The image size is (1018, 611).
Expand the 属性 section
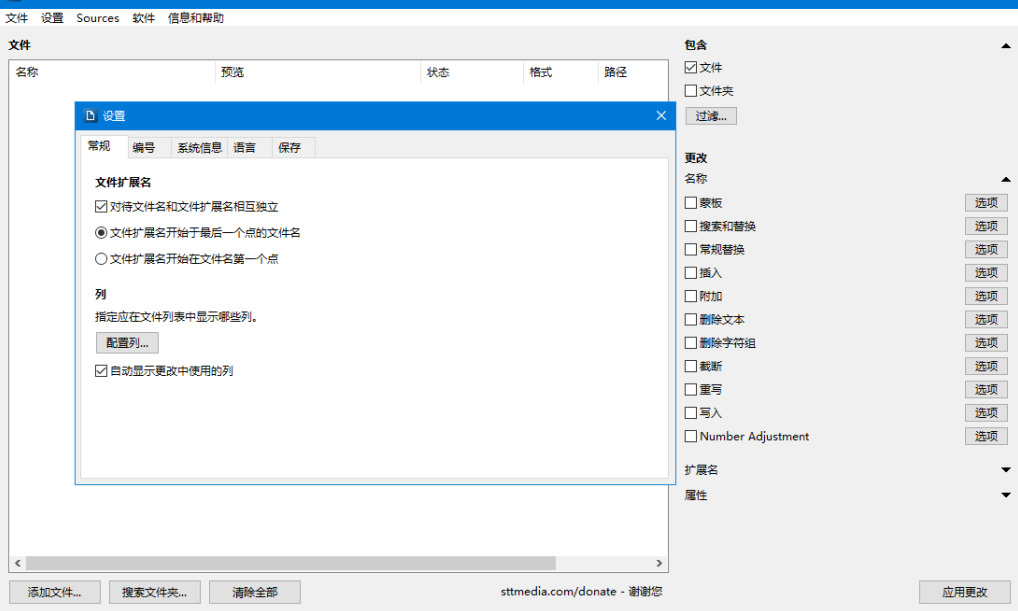click(1005, 495)
